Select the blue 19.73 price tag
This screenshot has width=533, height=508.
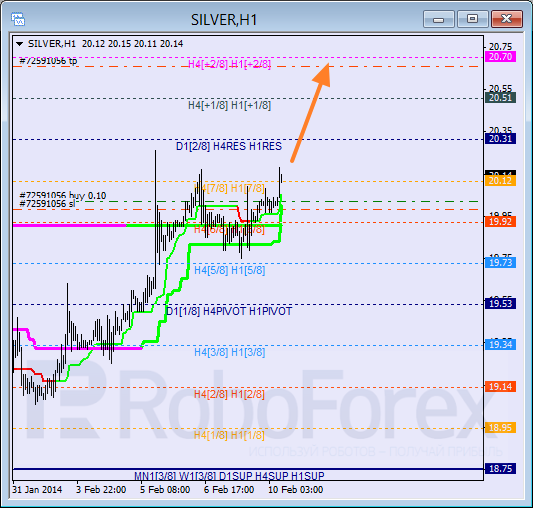click(x=500, y=263)
